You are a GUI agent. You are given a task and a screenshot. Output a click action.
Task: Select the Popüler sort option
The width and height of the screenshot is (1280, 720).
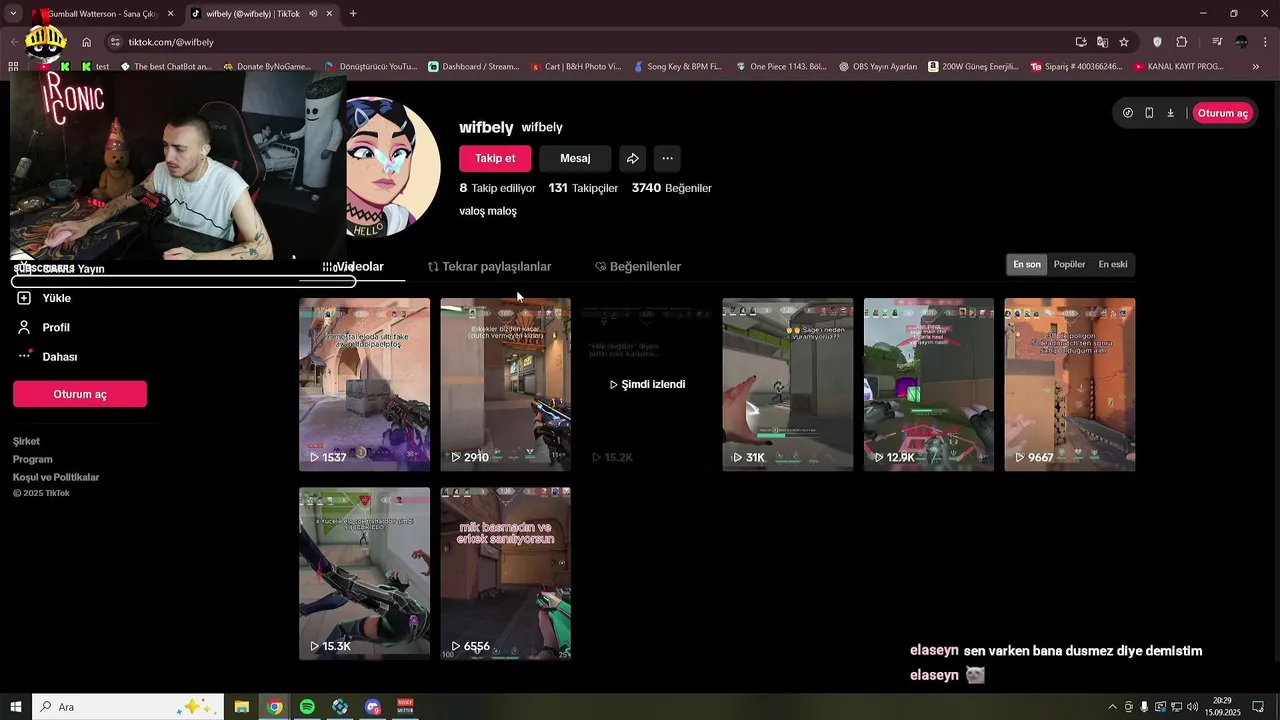(1069, 264)
